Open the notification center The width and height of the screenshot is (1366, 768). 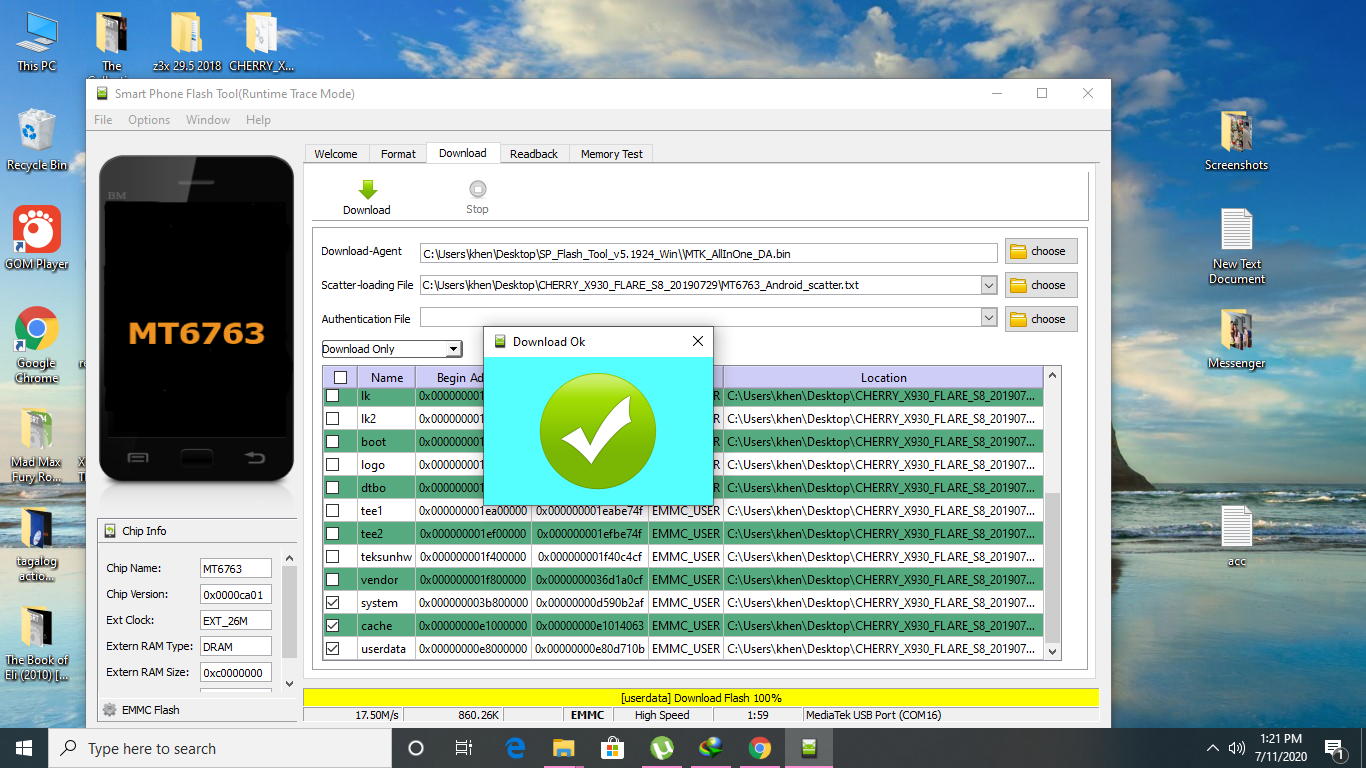point(1333,747)
